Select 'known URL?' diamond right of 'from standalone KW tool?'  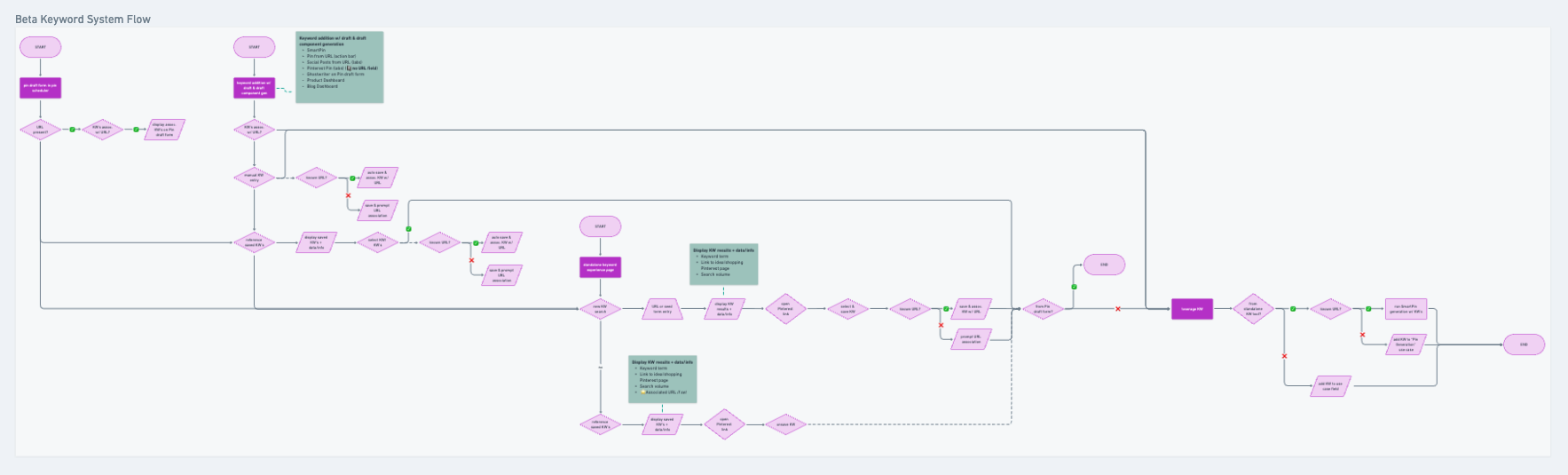pyautogui.click(x=1331, y=309)
